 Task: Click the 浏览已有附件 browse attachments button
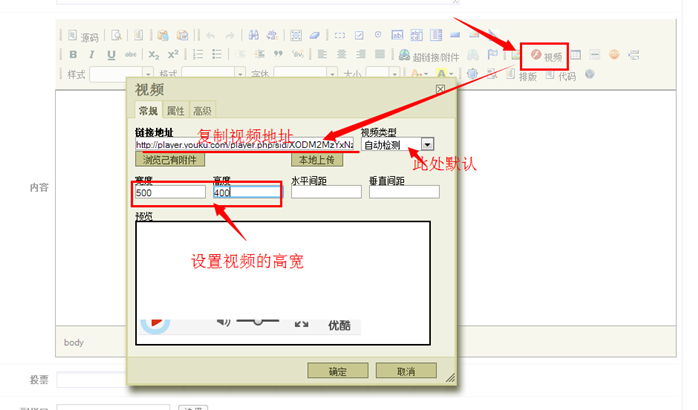170,160
